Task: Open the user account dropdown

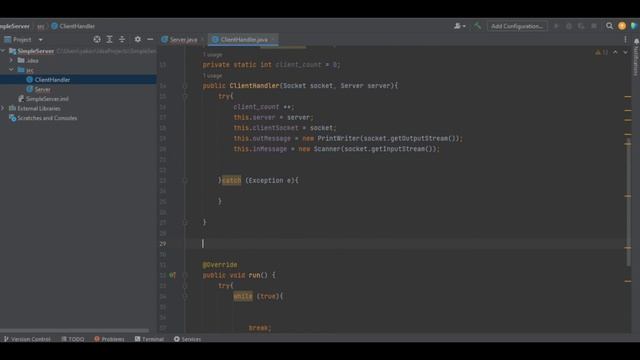Action: click(460, 26)
